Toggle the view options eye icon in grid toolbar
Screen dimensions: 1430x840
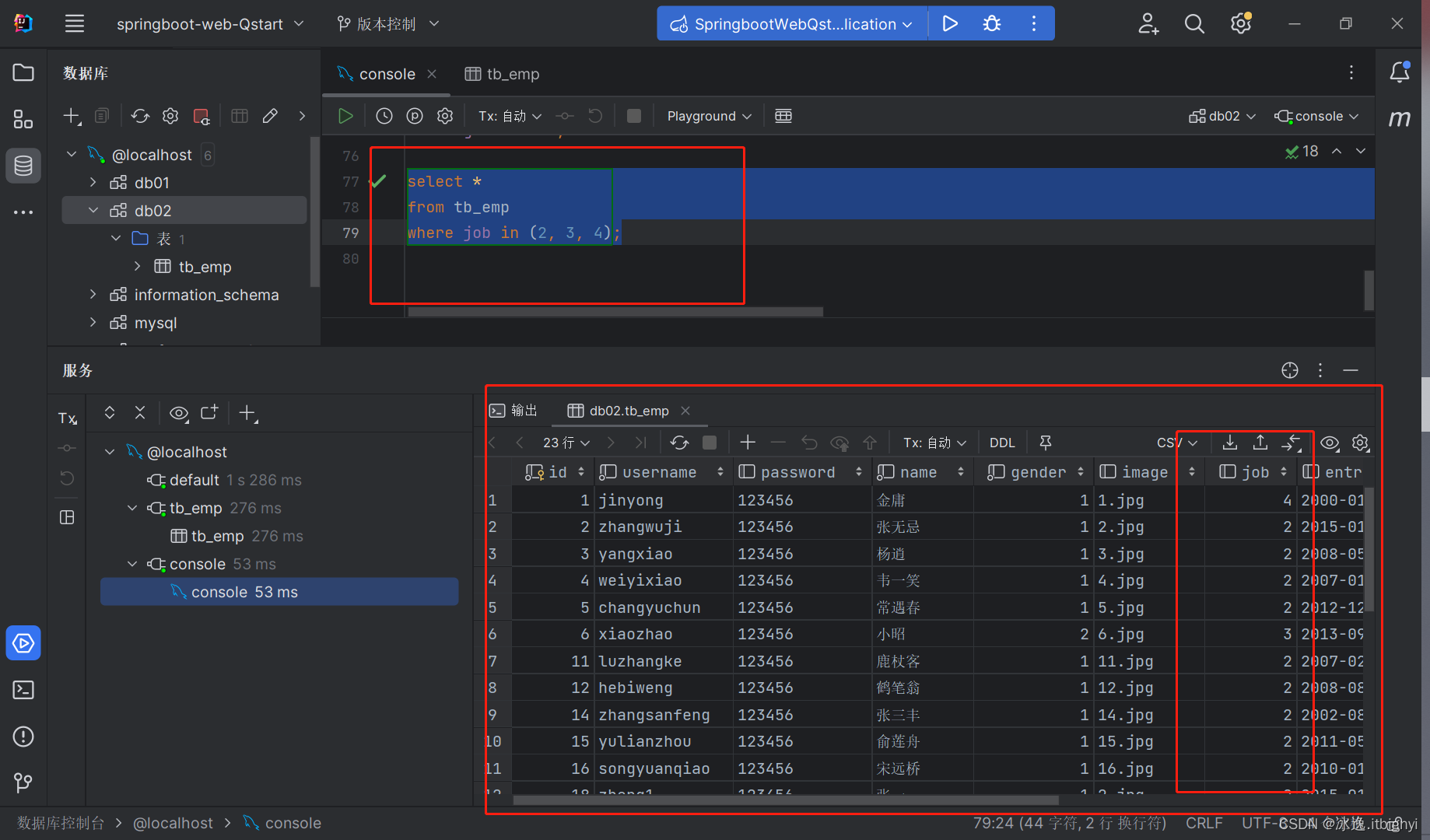coord(1330,443)
